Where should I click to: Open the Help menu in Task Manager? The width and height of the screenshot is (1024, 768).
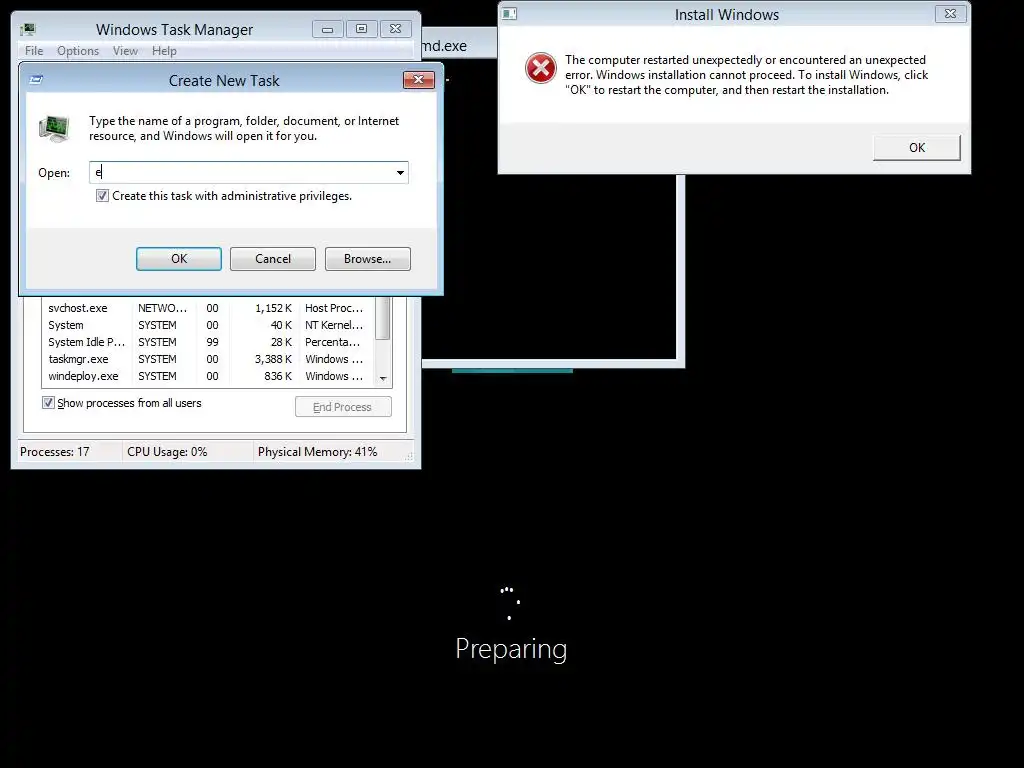[164, 51]
